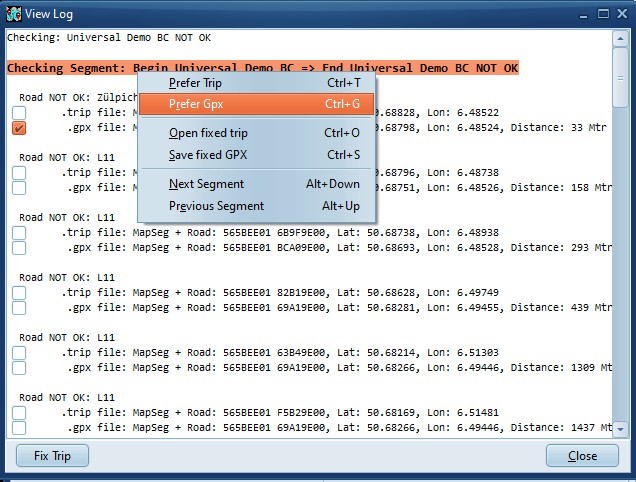This screenshot has width=636, height=482.
Task: Go to Next Segment via context menu
Action: [x=206, y=184]
